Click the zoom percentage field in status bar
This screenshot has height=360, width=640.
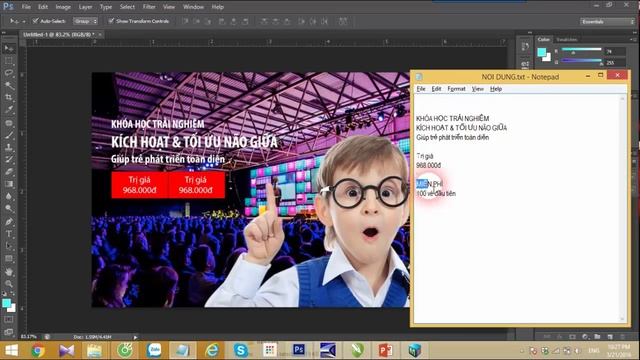(x=29, y=337)
